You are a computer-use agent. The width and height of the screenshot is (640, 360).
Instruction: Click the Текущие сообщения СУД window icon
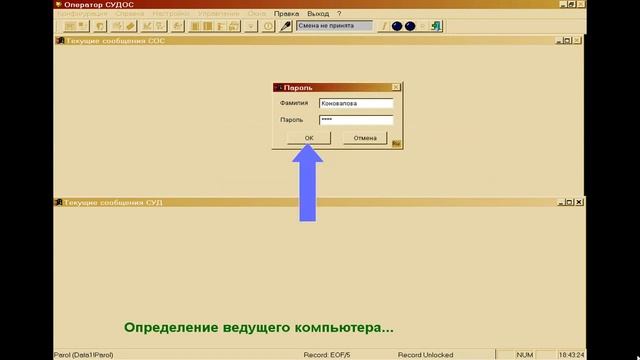point(59,202)
